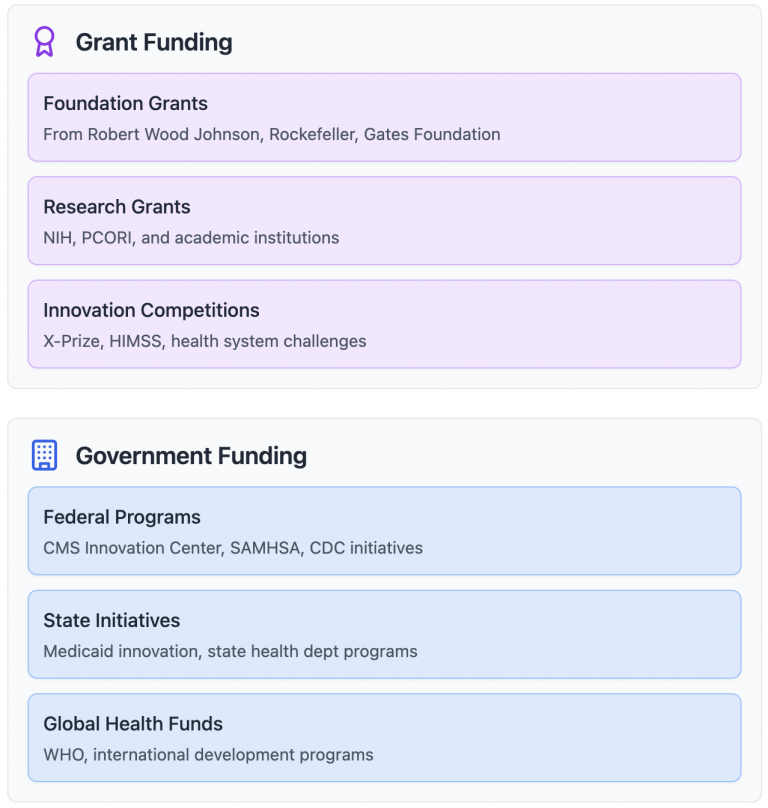Click the WHO international development description
This screenshot has width=768, height=808.
[x=208, y=755]
